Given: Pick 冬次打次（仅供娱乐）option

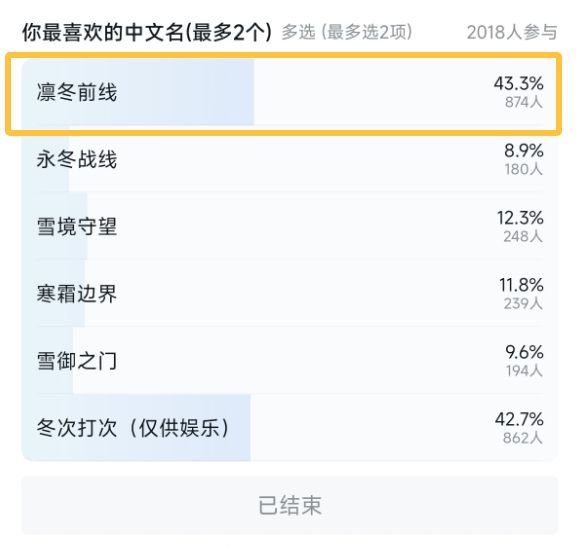Looking at the screenshot, I should 290,428.
